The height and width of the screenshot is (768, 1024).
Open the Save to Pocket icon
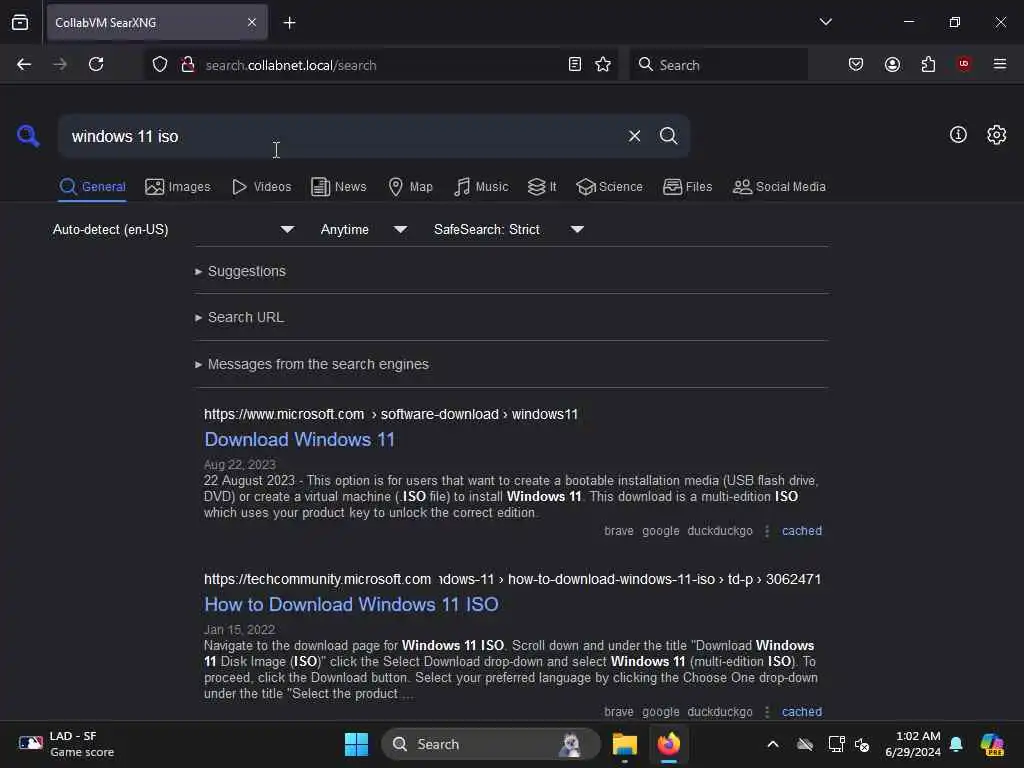[x=856, y=64]
